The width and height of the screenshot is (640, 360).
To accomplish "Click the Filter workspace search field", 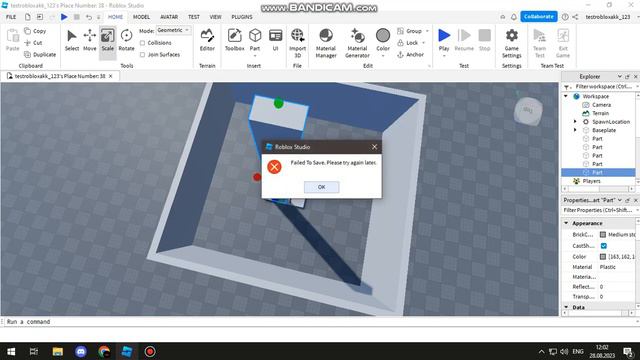I will (x=602, y=87).
